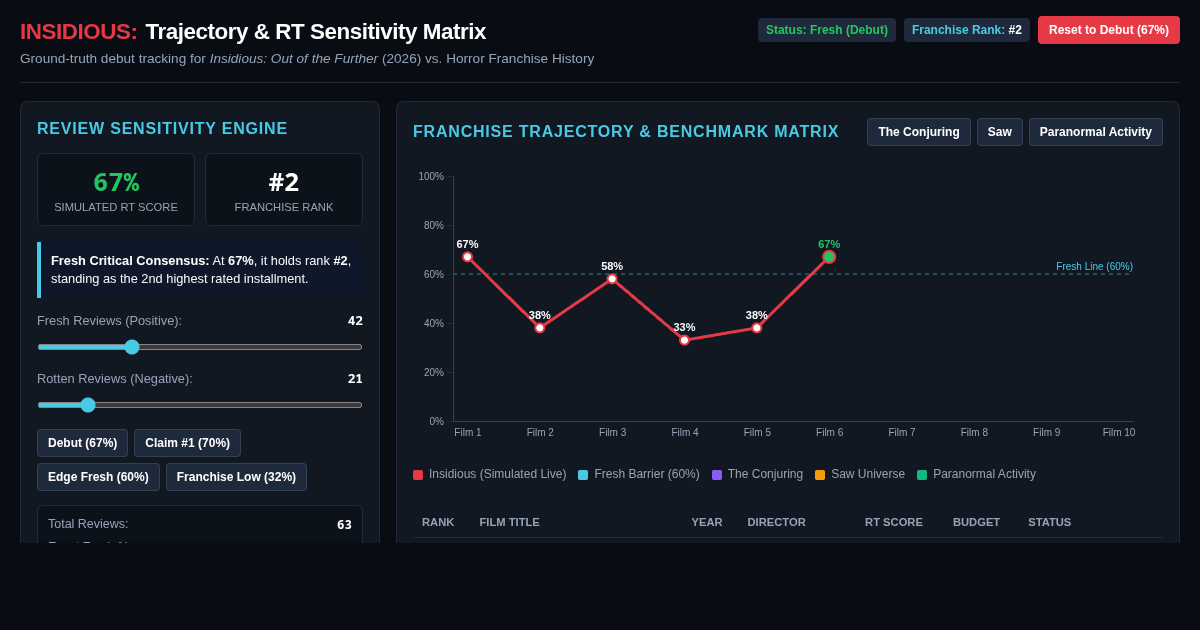This screenshot has width=1200, height=630.
Task: Click the 67% Simulated RT Score card
Action: (116, 190)
